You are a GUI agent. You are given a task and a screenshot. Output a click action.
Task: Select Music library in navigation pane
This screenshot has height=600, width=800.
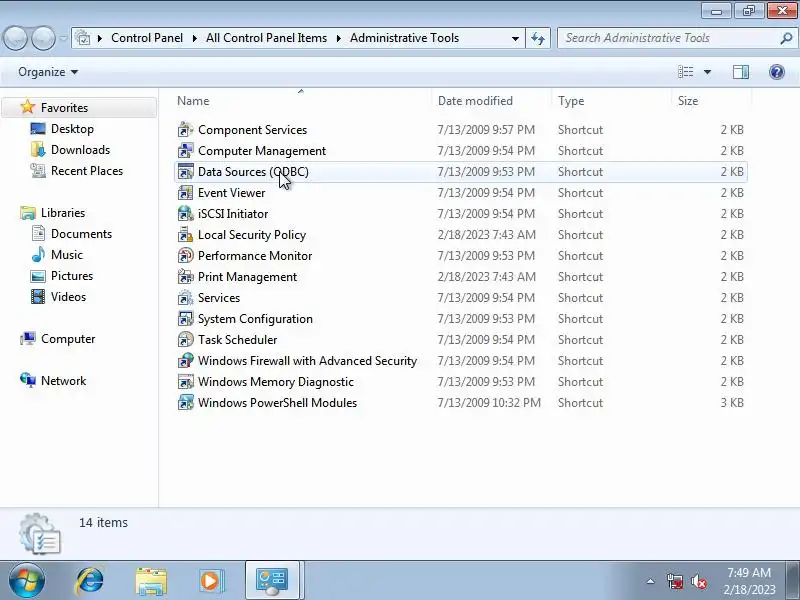(66, 254)
